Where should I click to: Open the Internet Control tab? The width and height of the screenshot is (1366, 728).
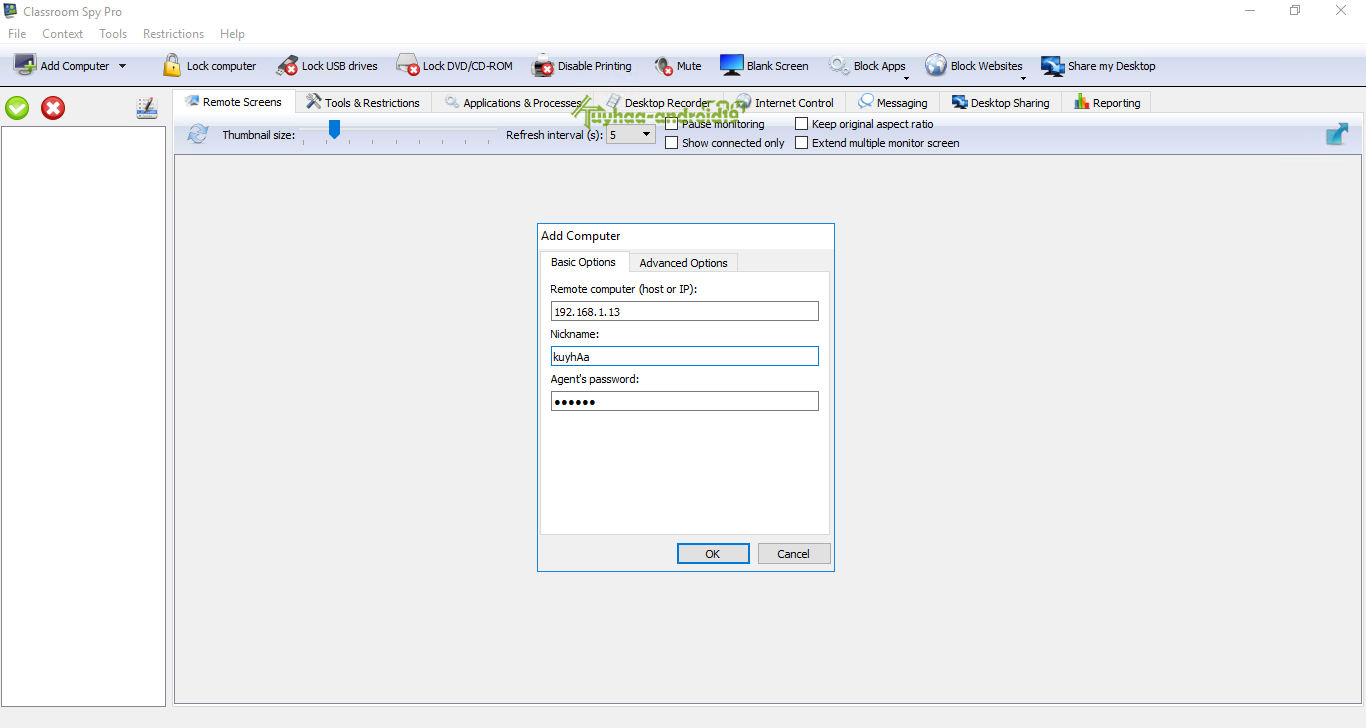[x=785, y=102]
